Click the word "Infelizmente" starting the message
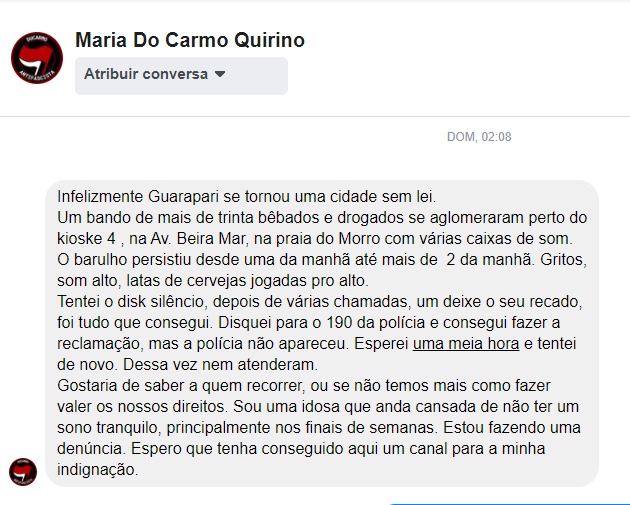Image resolution: width=630 pixels, height=505 pixels. pyautogui.click(x=101, y=196)
